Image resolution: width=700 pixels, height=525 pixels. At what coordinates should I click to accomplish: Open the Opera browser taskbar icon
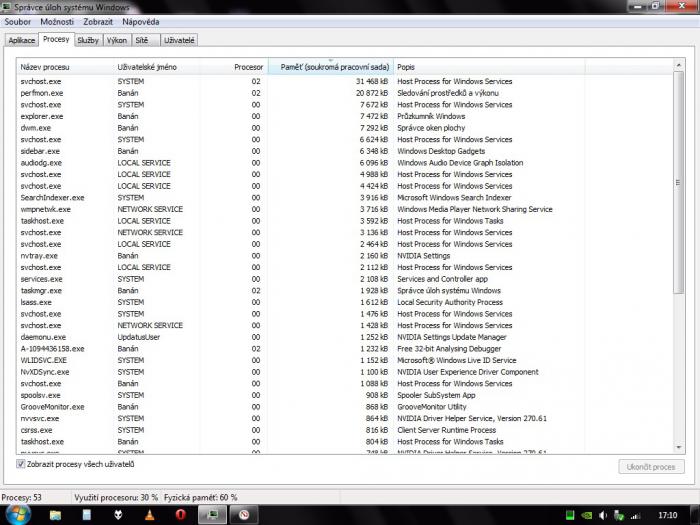tap(180, 514)
